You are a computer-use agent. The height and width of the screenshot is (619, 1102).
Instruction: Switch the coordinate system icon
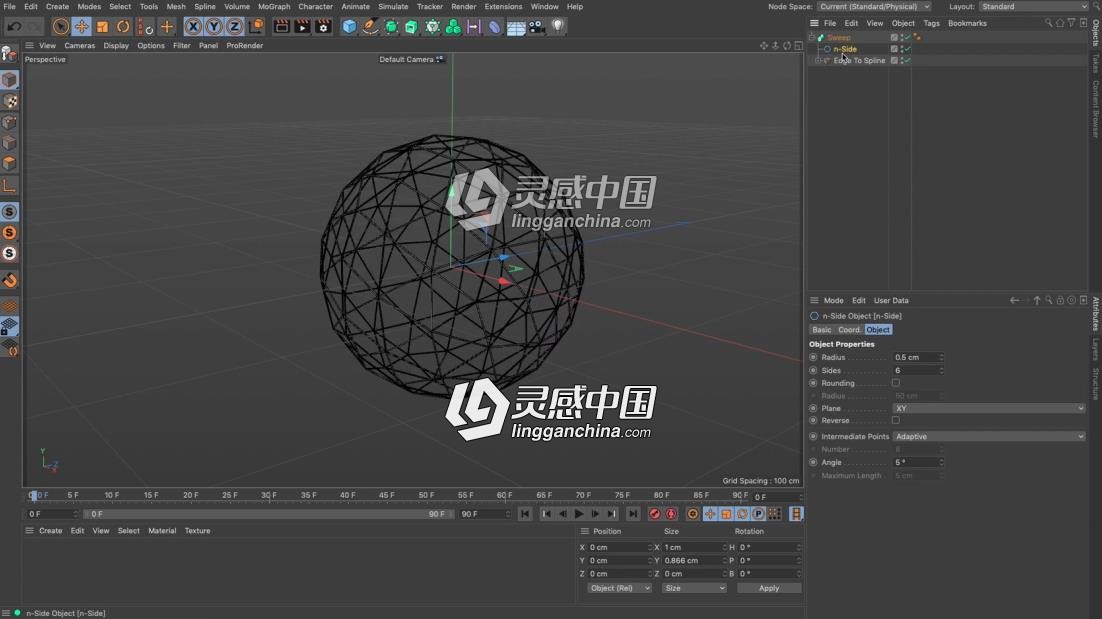coord(256,27)
